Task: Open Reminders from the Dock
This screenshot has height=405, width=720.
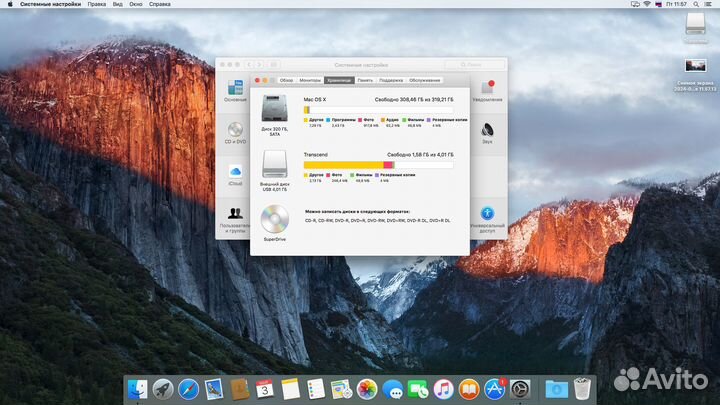Action: 316,389
